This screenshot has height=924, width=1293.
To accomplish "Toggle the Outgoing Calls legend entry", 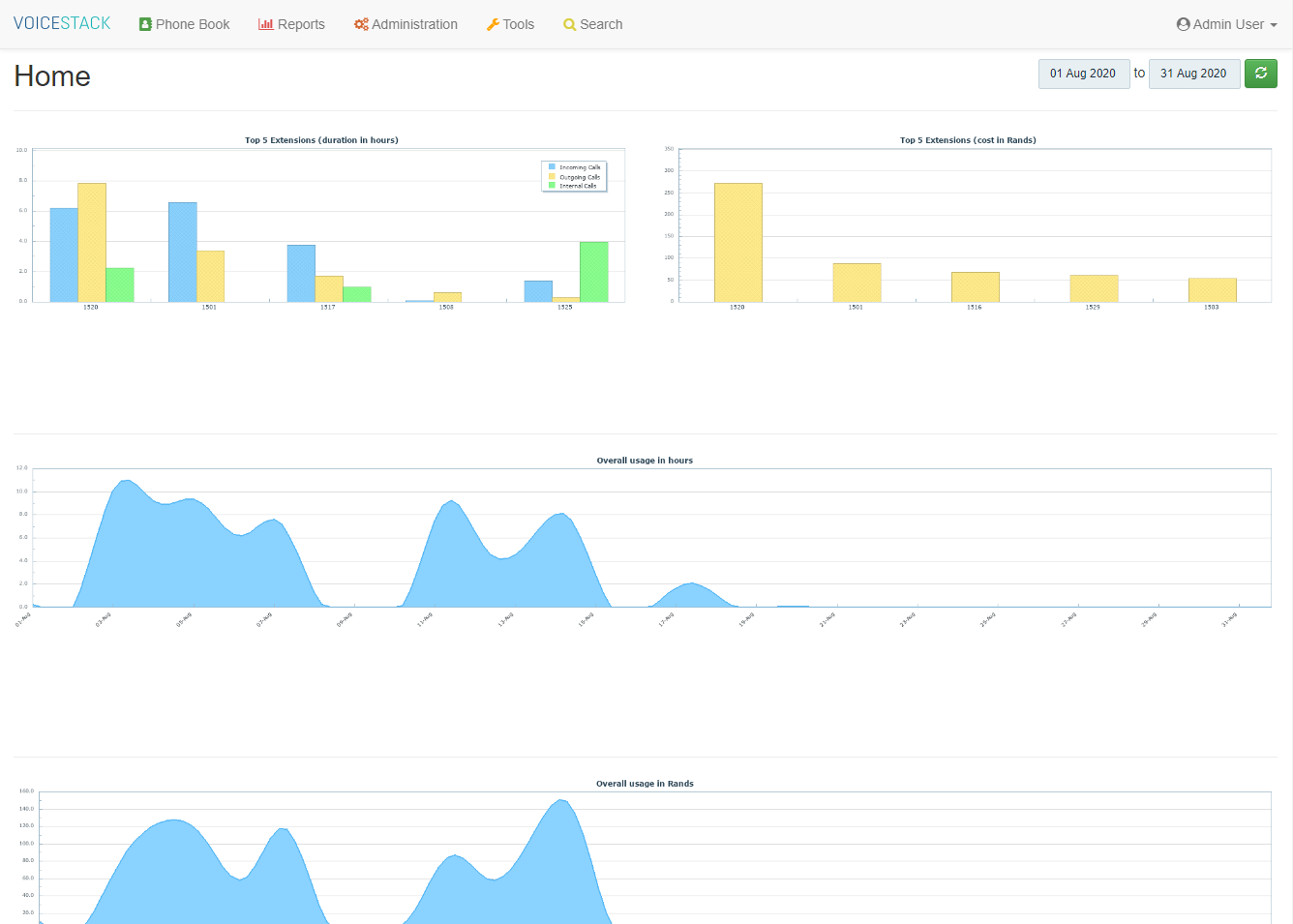I will click(x=580, y=177).
